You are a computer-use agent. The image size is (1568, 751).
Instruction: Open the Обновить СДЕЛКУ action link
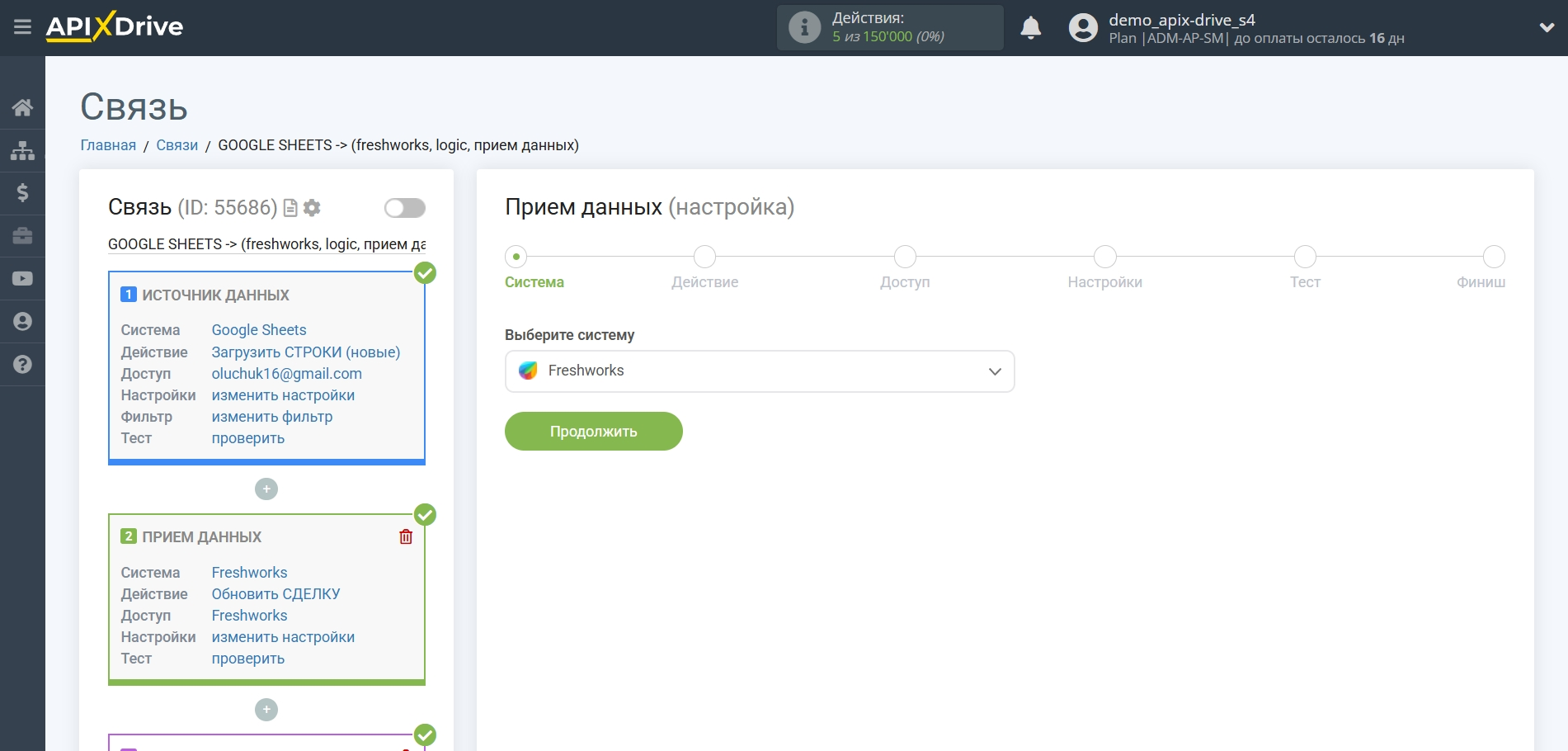[x=275, y=594]
